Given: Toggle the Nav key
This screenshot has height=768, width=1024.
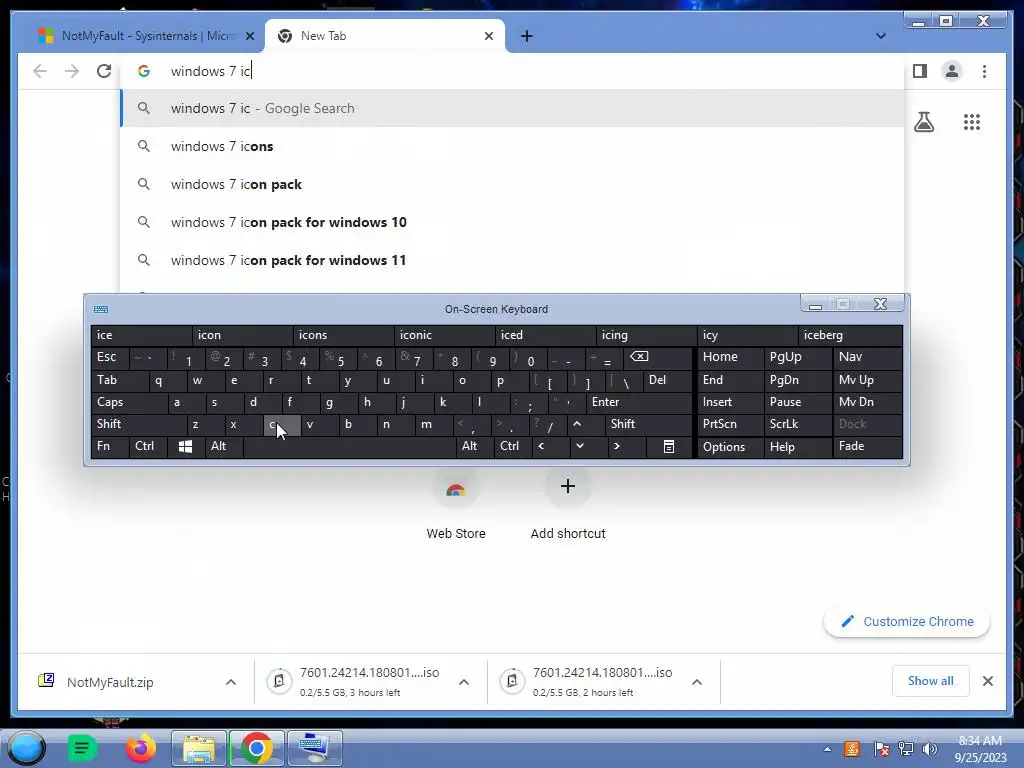Looking at the screenshot, I should 867,357.
